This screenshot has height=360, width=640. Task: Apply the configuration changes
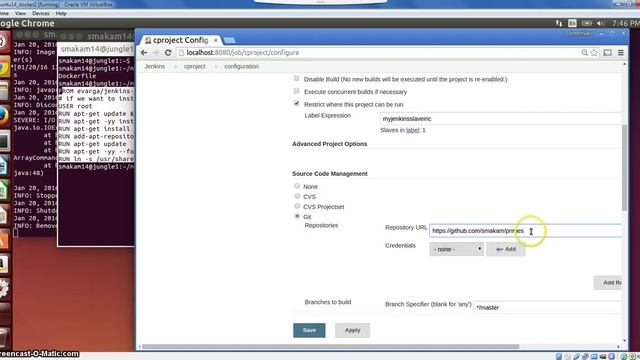tap(352, 330)
